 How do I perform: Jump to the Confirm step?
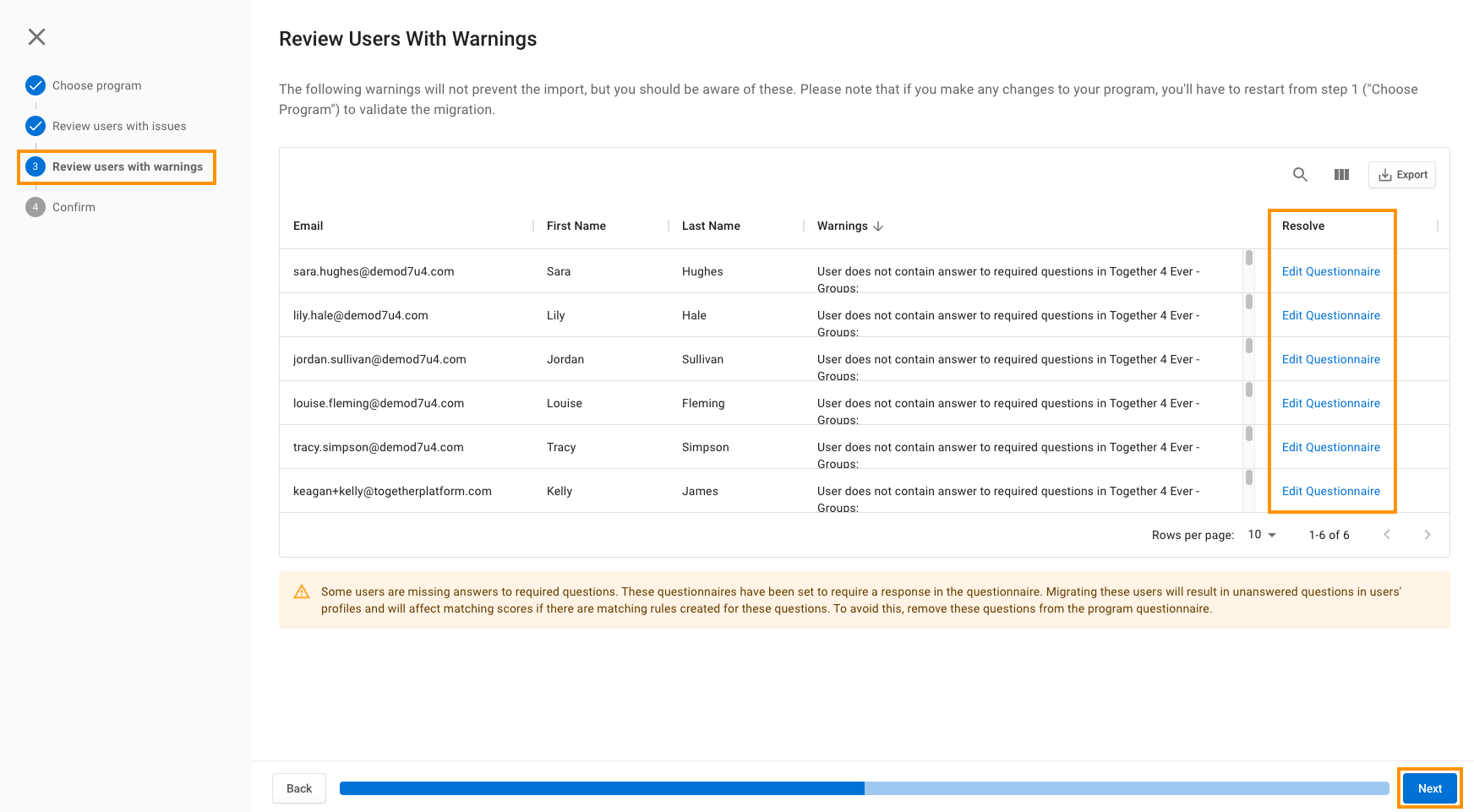[x=74, y=207]
